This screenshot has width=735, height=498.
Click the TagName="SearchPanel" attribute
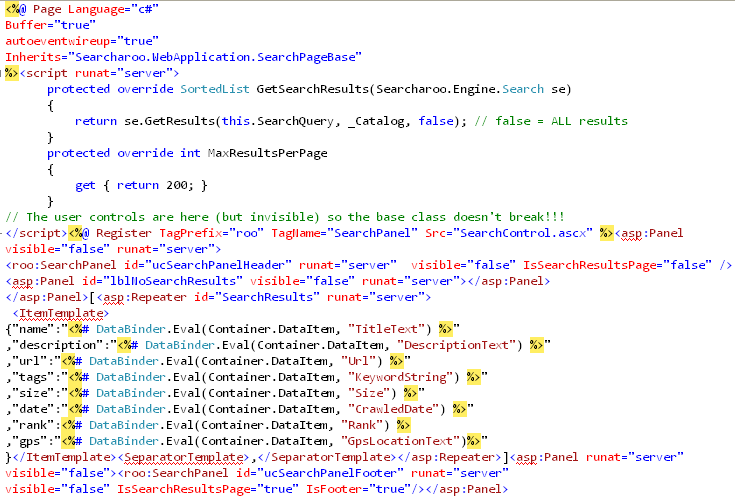[344, 233]
